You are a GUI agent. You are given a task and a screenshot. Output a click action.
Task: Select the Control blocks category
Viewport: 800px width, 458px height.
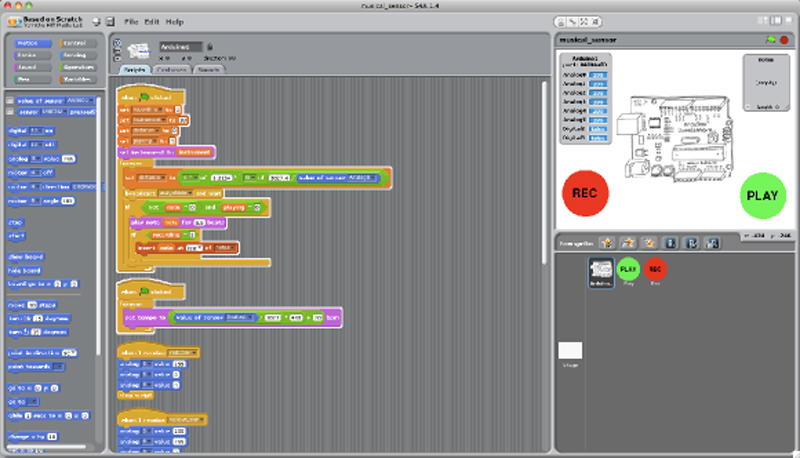[x=77, y=44]
